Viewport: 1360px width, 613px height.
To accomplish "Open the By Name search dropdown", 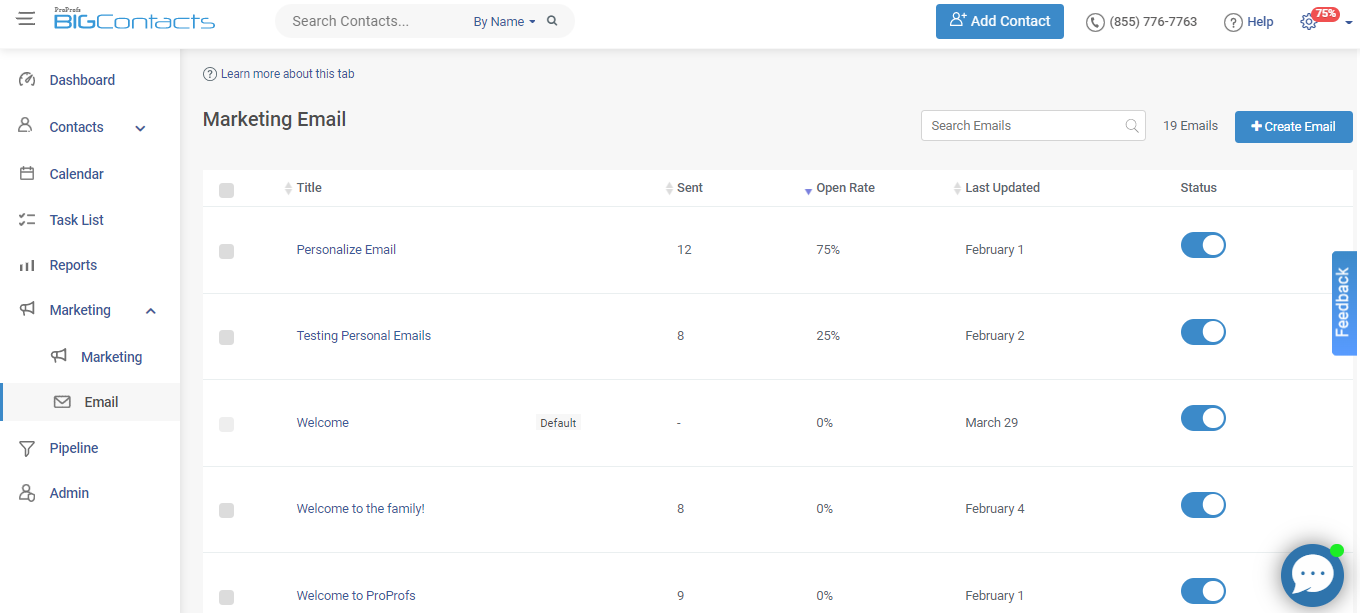I will pyautogui.click(x=504, y=21).
